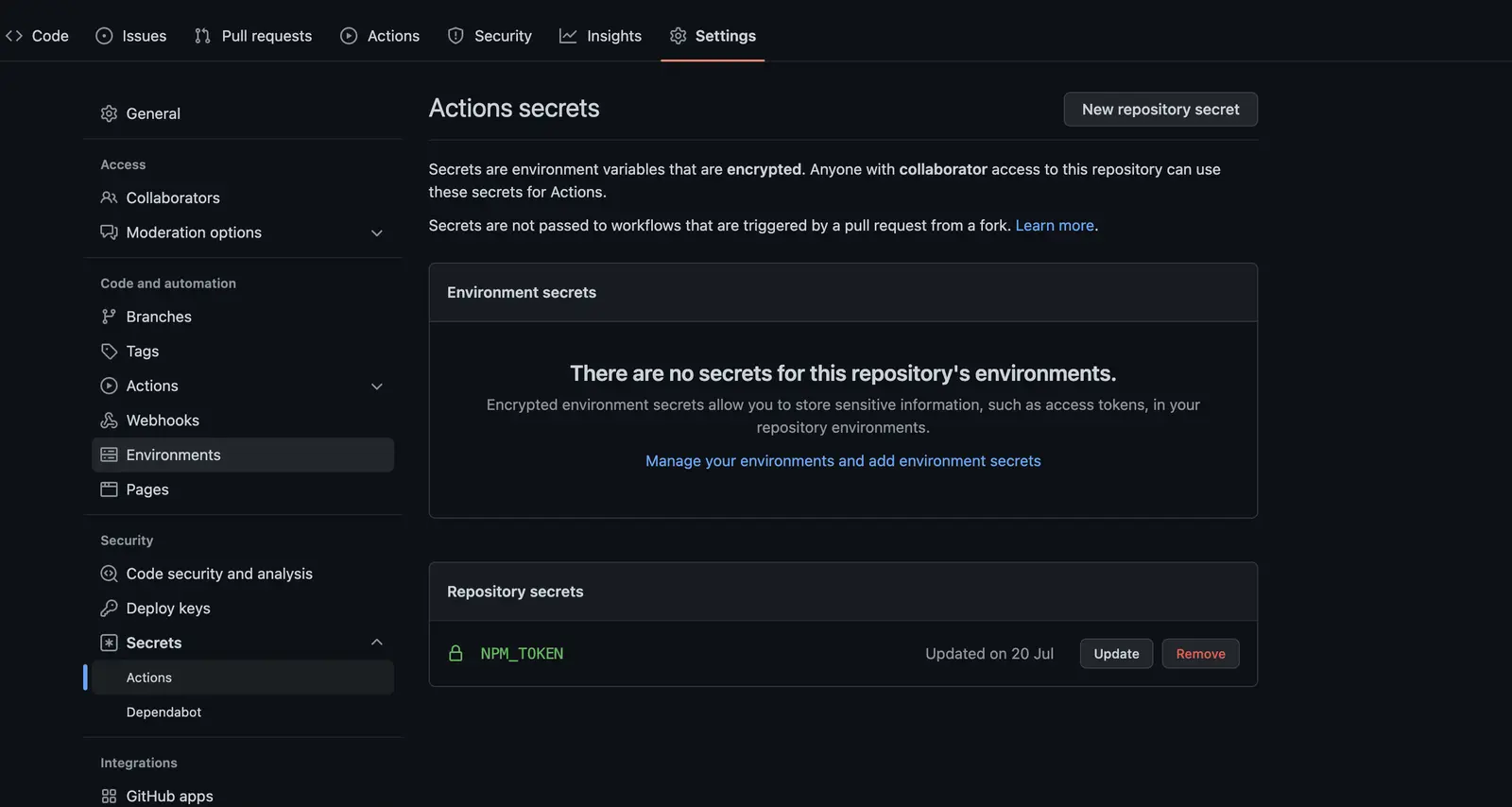Expand the Moderation options chevron
1512x807 pixels.
tap(377, 232)
